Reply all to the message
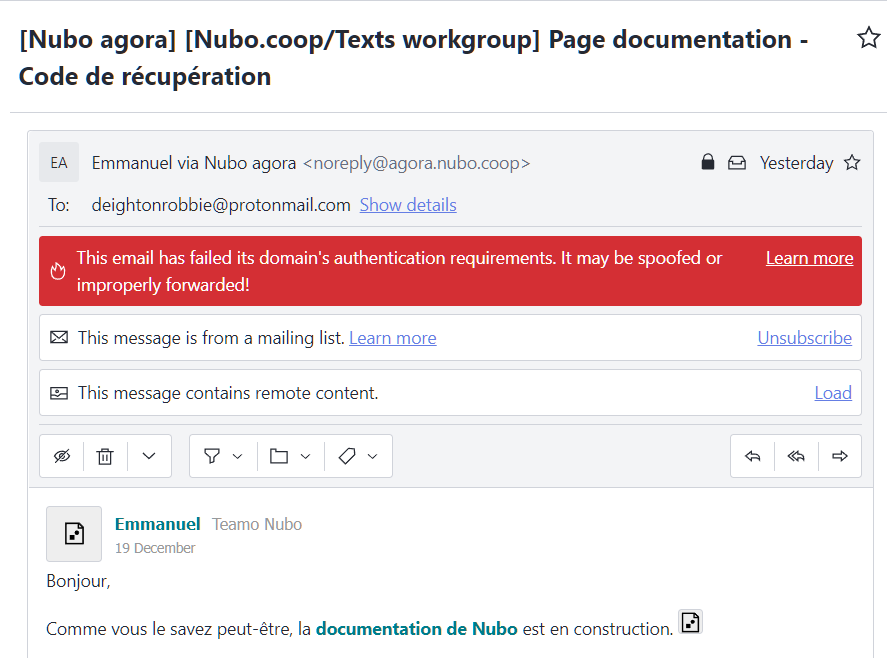 (796, 456)
